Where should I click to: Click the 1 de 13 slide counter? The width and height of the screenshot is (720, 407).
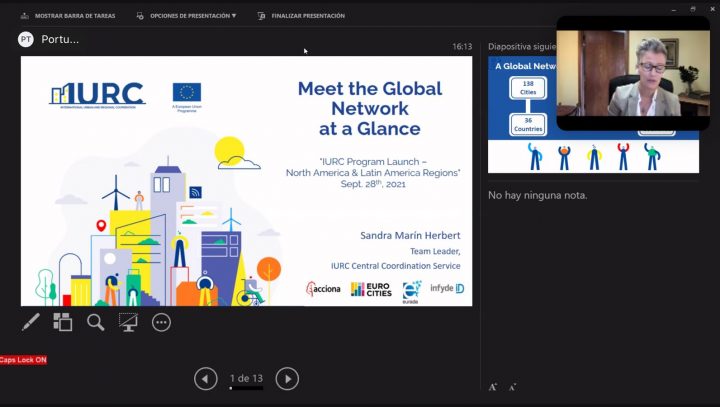tap(246, 378)
